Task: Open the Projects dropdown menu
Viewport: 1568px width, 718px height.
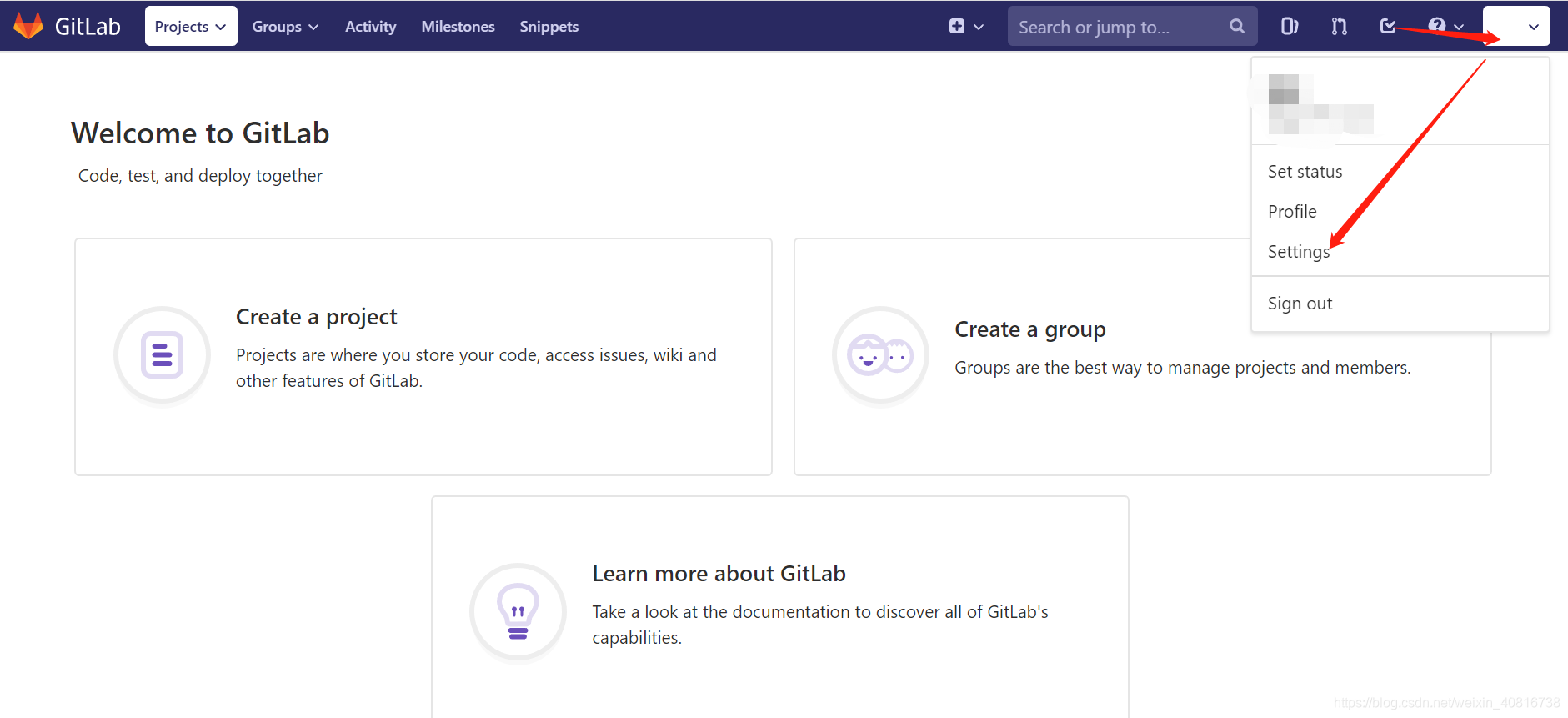Action: pyautogui.click(x=191, y=26)
